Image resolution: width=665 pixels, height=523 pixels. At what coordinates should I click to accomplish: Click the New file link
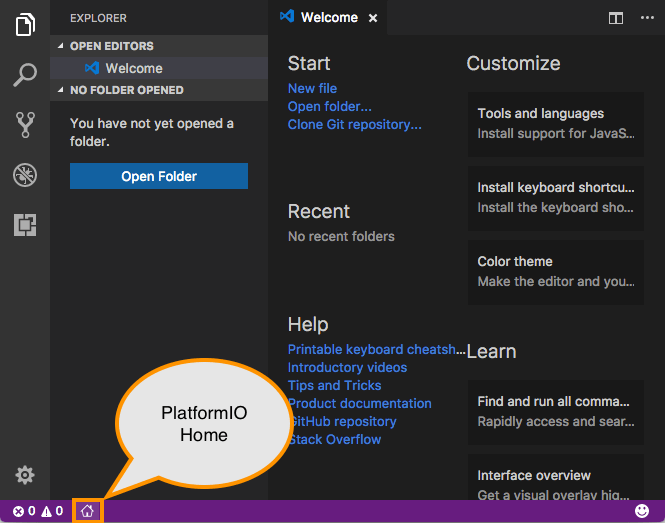tap(312, 88)
